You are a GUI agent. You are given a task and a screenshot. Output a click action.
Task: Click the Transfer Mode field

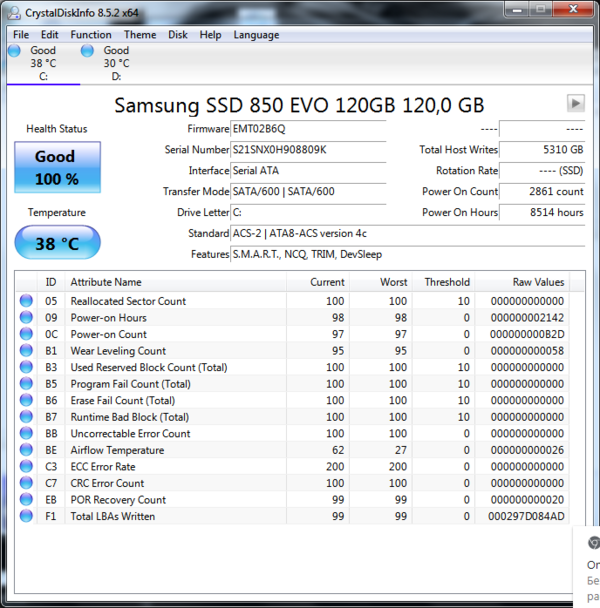308,192
